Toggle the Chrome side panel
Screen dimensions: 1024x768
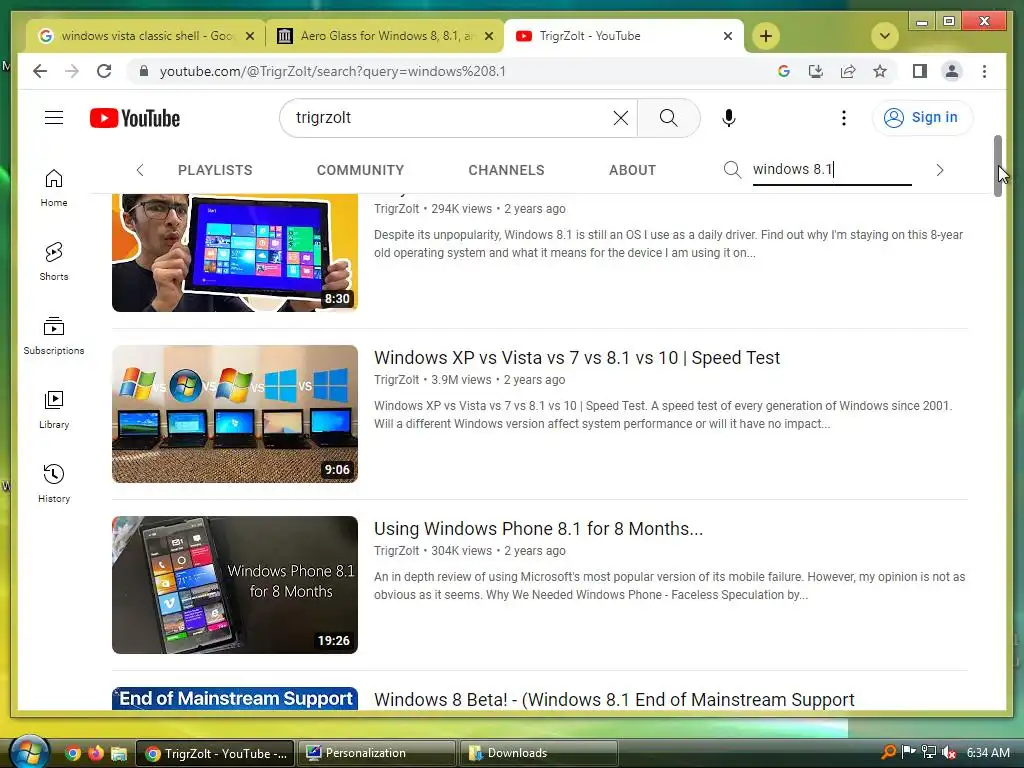(920, 71)
